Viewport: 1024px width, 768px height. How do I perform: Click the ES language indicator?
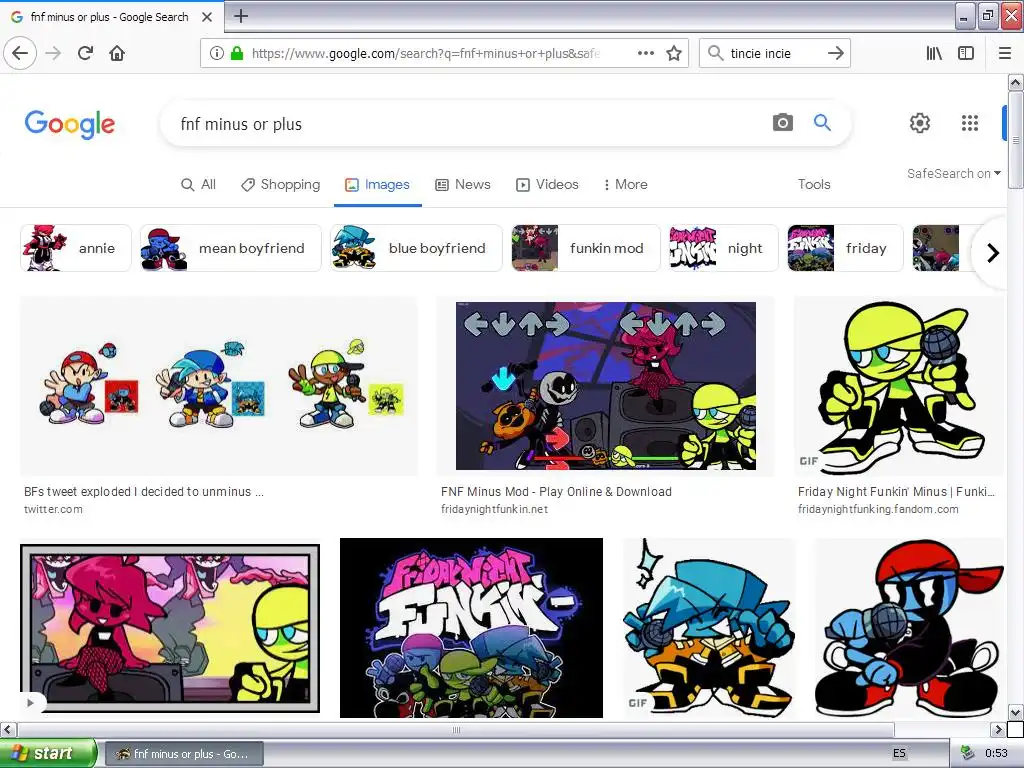(899, 753)
